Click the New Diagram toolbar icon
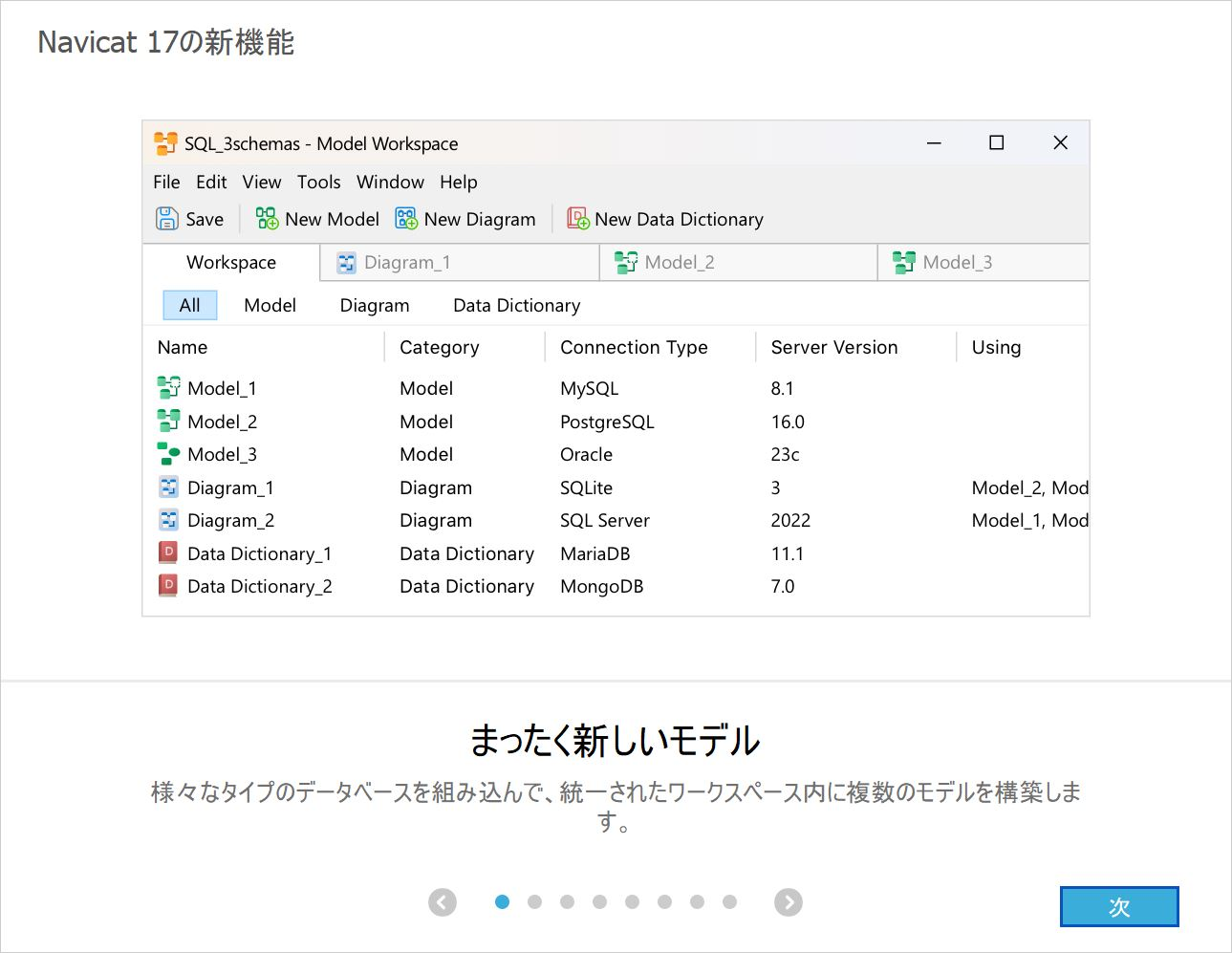 405,218
